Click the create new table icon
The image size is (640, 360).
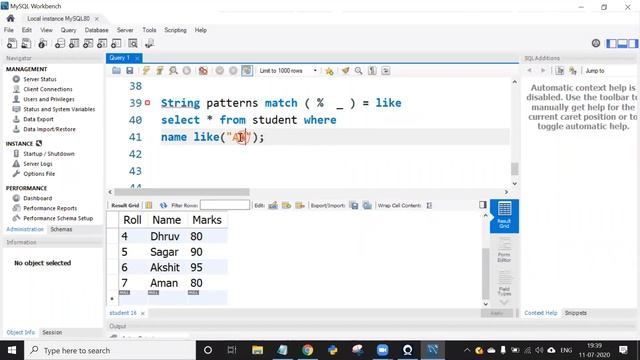pyautogui.click(x=74, y=43)
